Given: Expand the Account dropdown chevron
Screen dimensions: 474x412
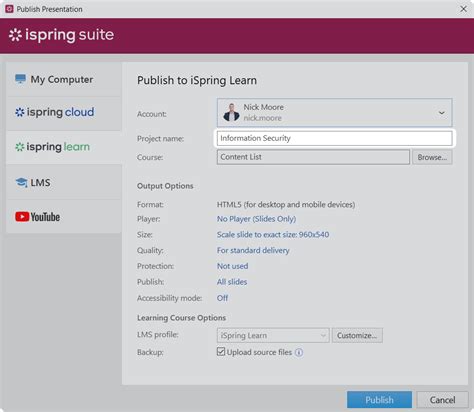Looking at the screenshot, I should point(441,113).
